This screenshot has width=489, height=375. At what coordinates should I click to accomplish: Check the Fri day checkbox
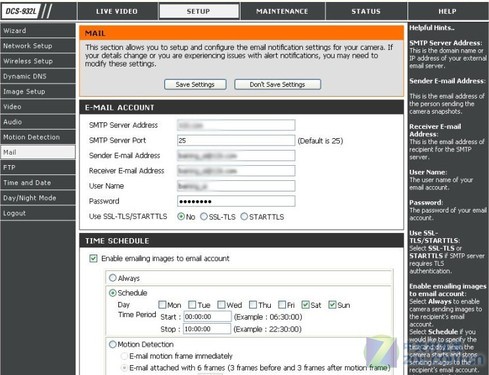[x=282, y=305]
